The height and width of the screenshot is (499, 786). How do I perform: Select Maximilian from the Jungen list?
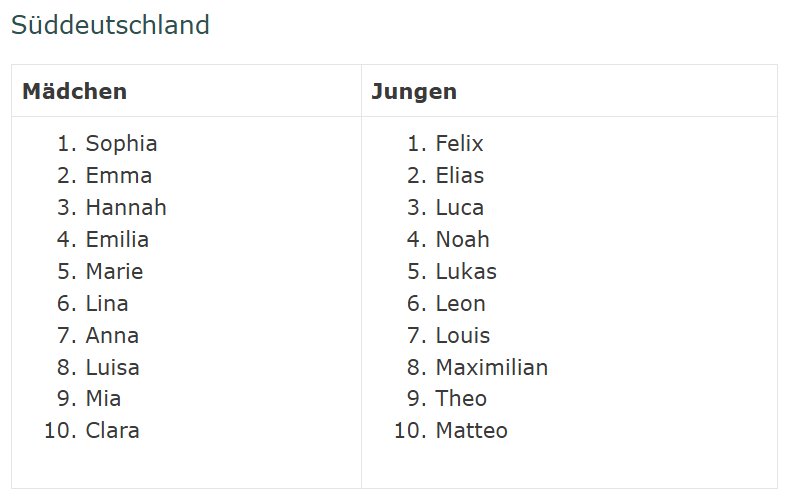click(491, 368)
